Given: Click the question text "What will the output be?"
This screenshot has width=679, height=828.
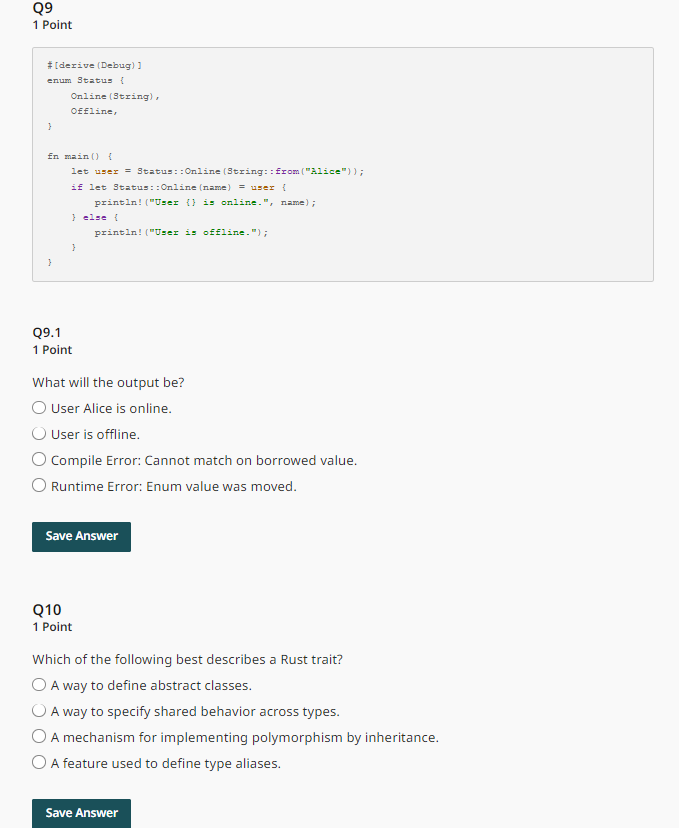Looking at the screenshot, I should click(x=108, y=382).
